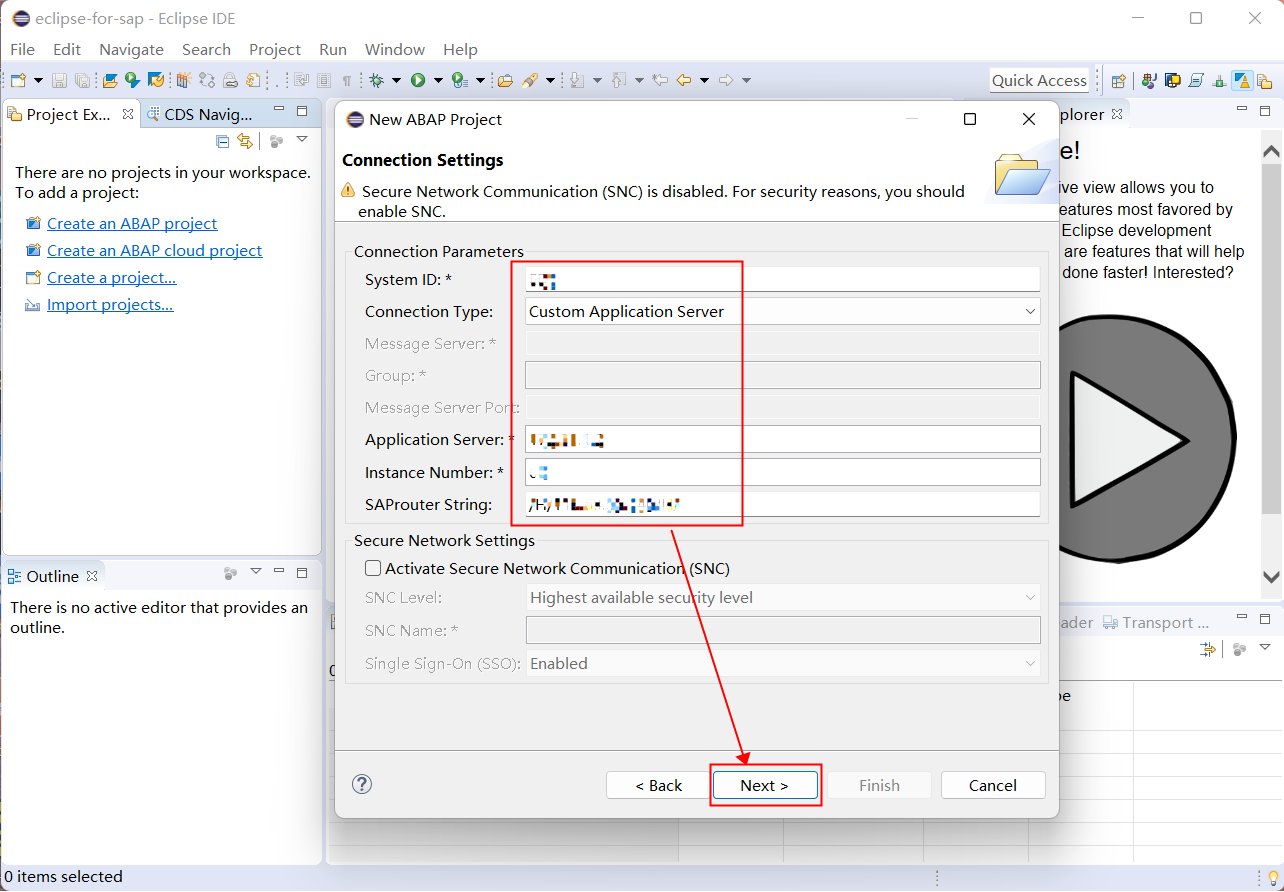Viewport: 1284px width, 892px height.
Task: Click the Next Annotation toolbar icon
Action: (x=577, y=80)
